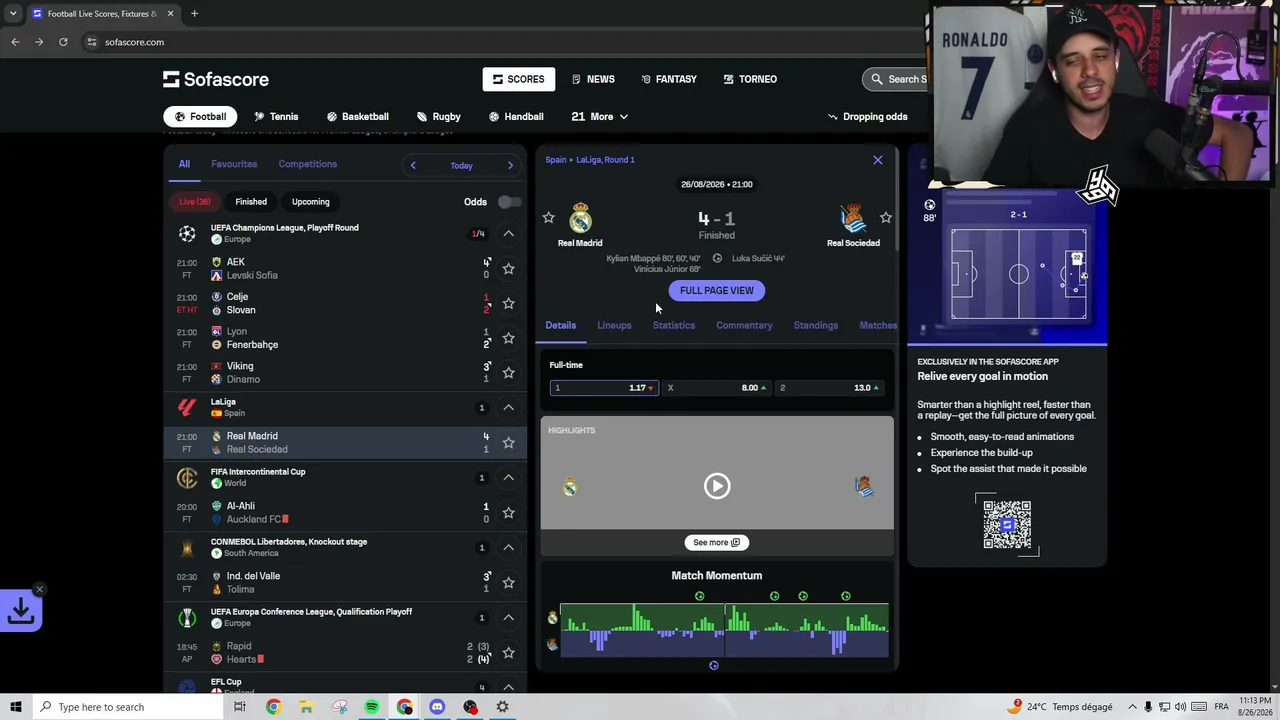Screen dimensions: 1280x720
Task: Open the Fantasy section
Action: pyautogui.click(x=669, y=79)
